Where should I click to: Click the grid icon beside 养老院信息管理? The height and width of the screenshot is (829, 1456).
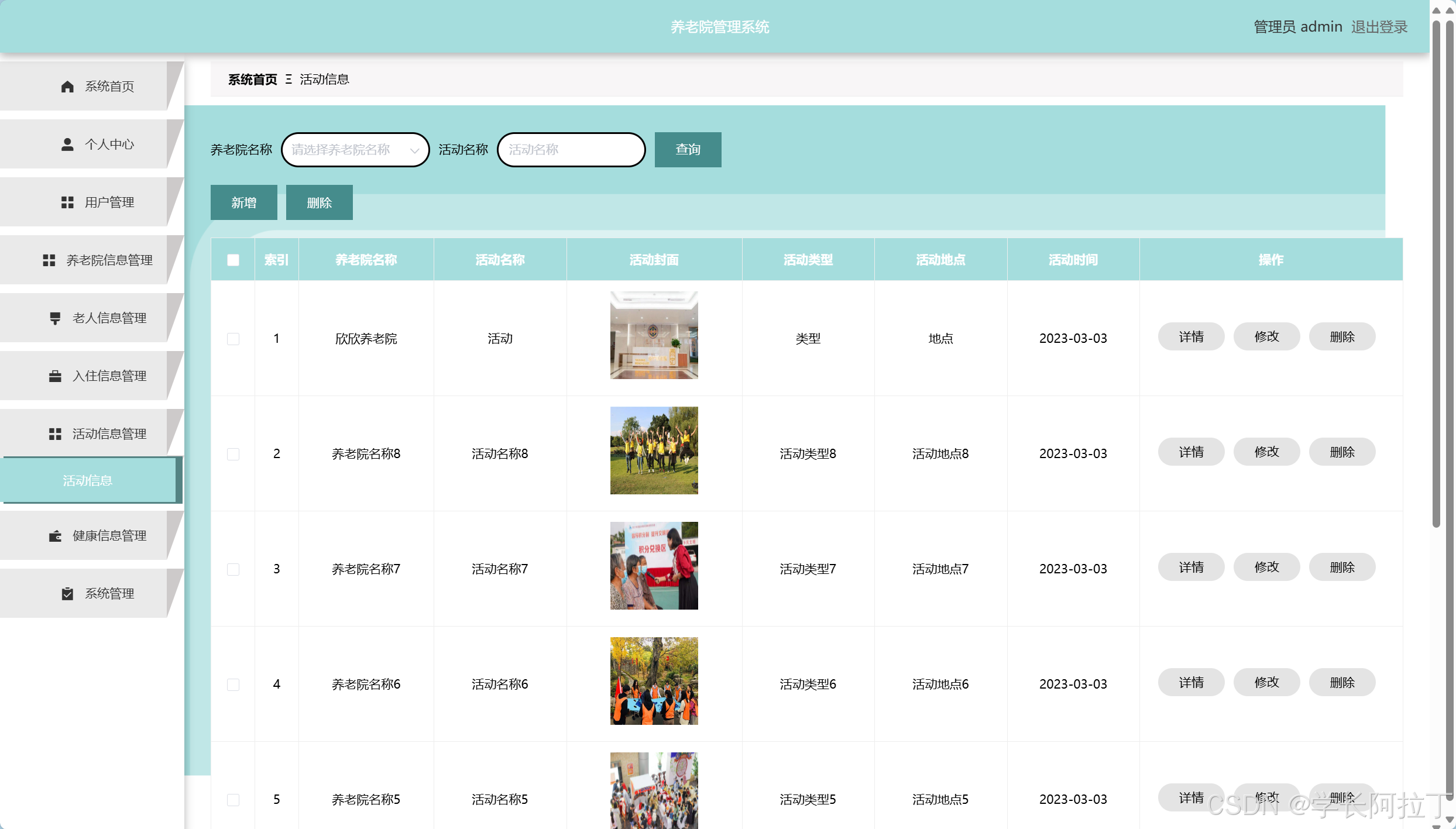[49, 260]
